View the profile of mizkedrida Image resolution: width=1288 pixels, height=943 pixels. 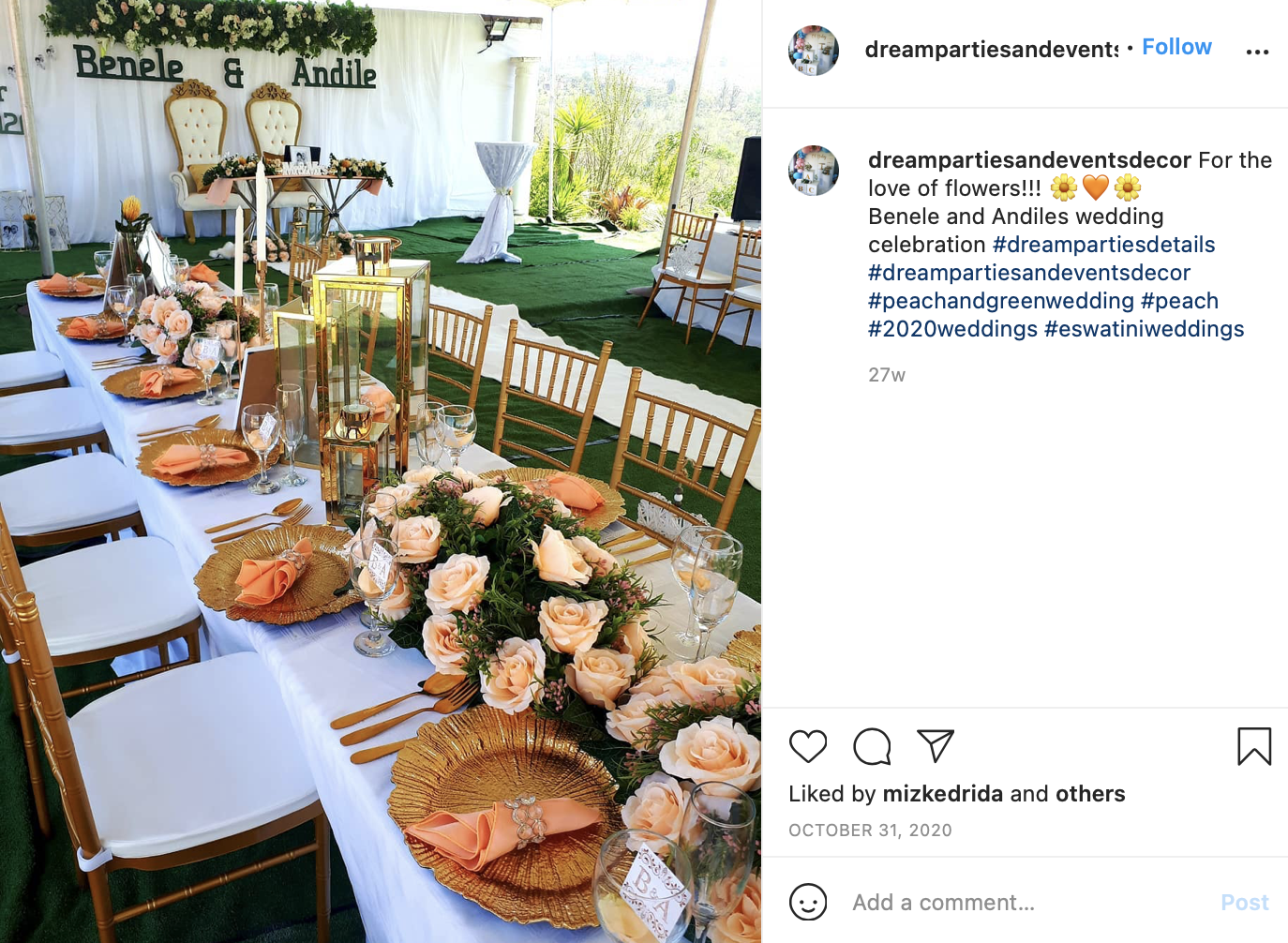[x=943, y=794]
